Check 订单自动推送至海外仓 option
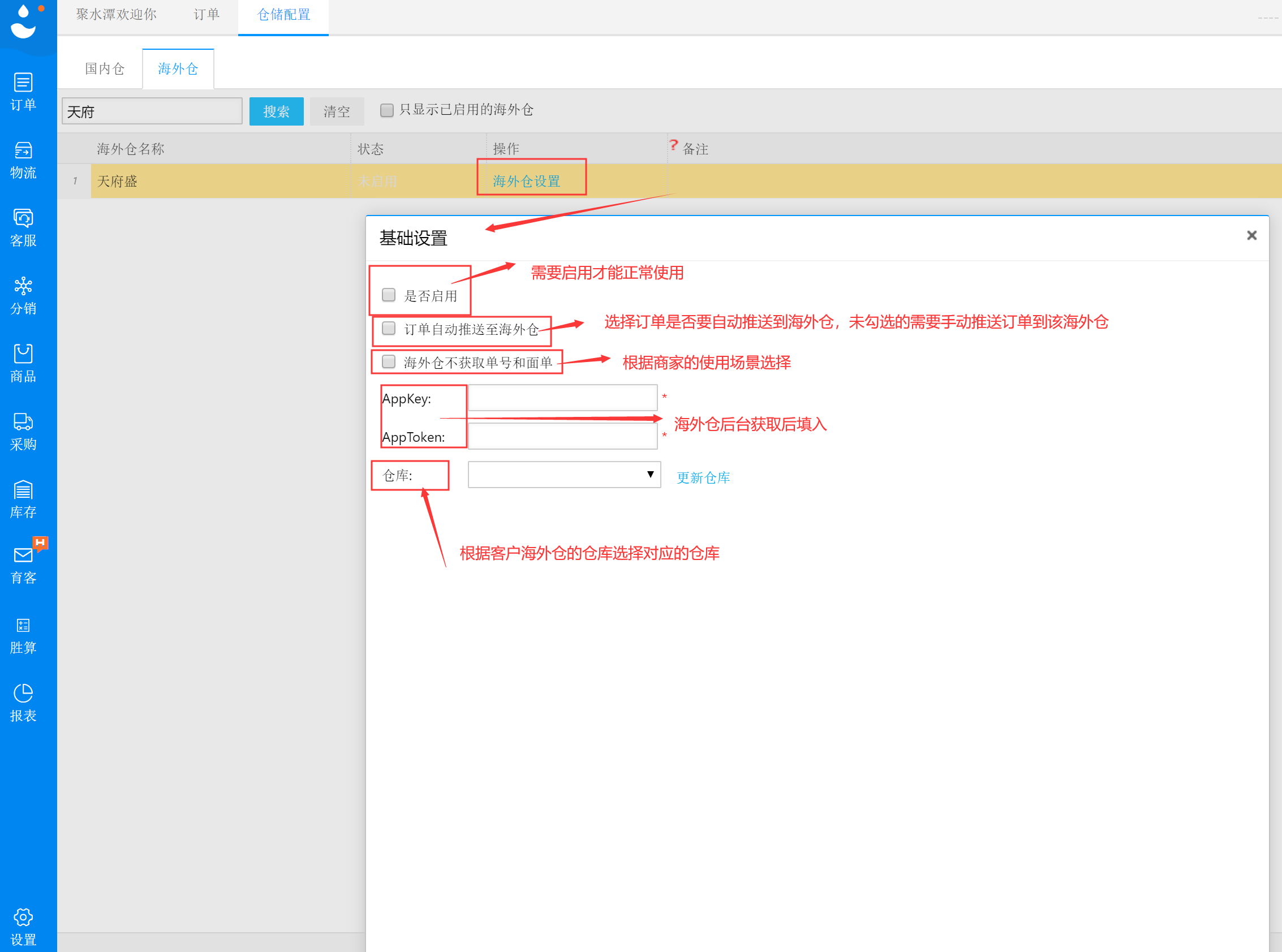The height and width of the screenshot is (952, 1282). pyautogui.click(x=389, y=329)
